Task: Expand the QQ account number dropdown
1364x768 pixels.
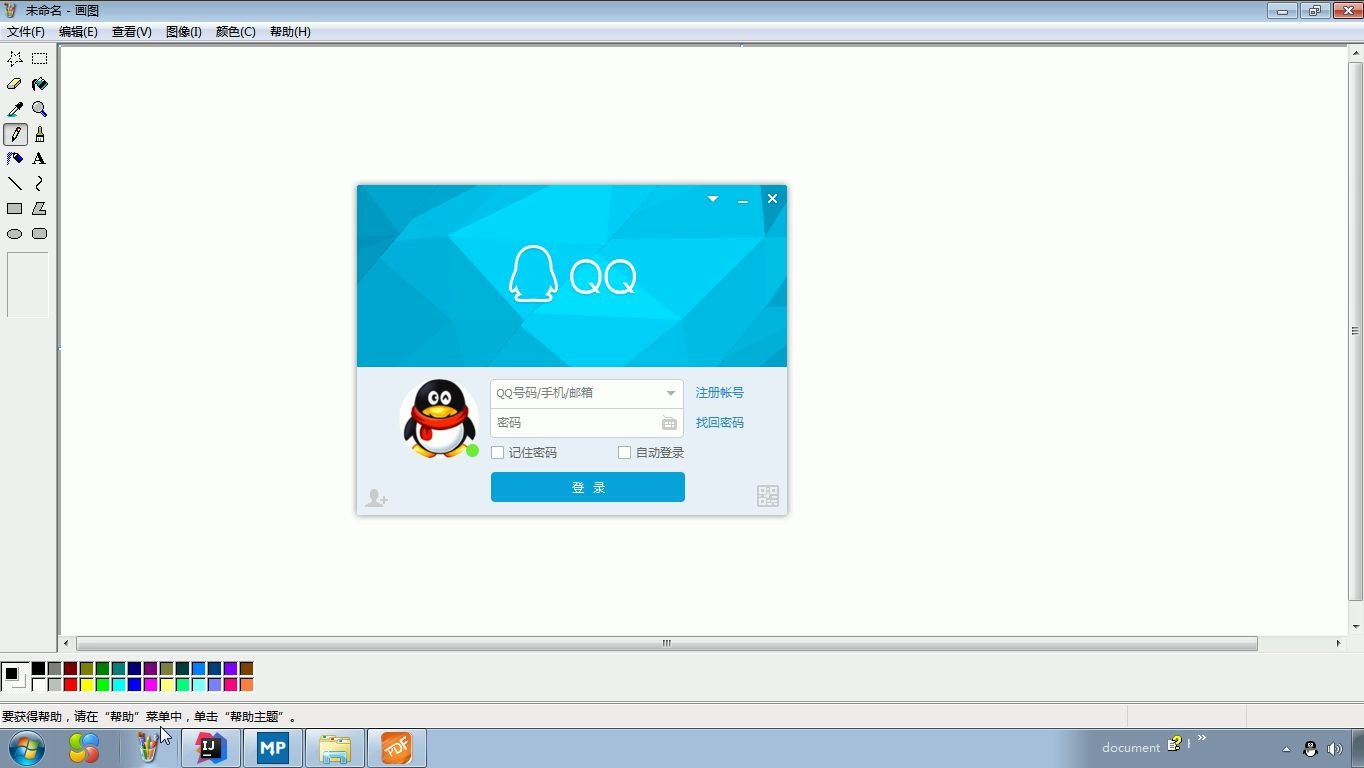Action: point(671,393)
